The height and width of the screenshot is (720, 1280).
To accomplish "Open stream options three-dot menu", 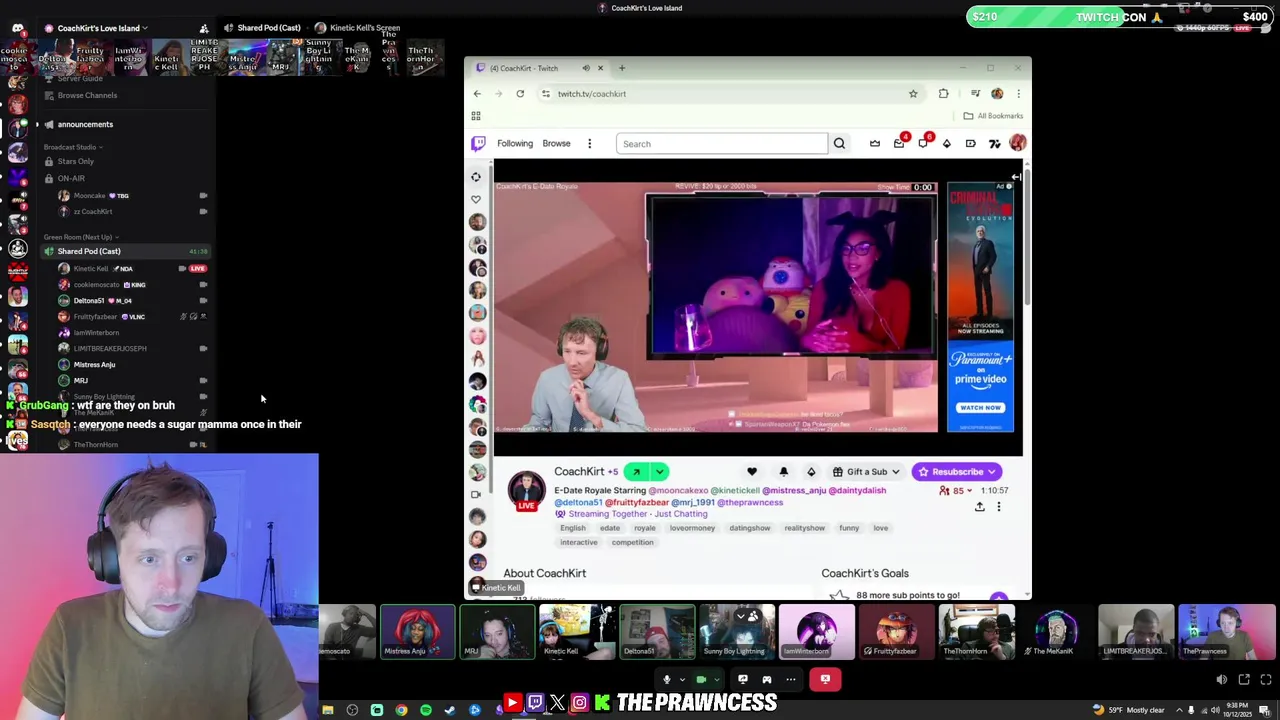I will tap(998, 507).
